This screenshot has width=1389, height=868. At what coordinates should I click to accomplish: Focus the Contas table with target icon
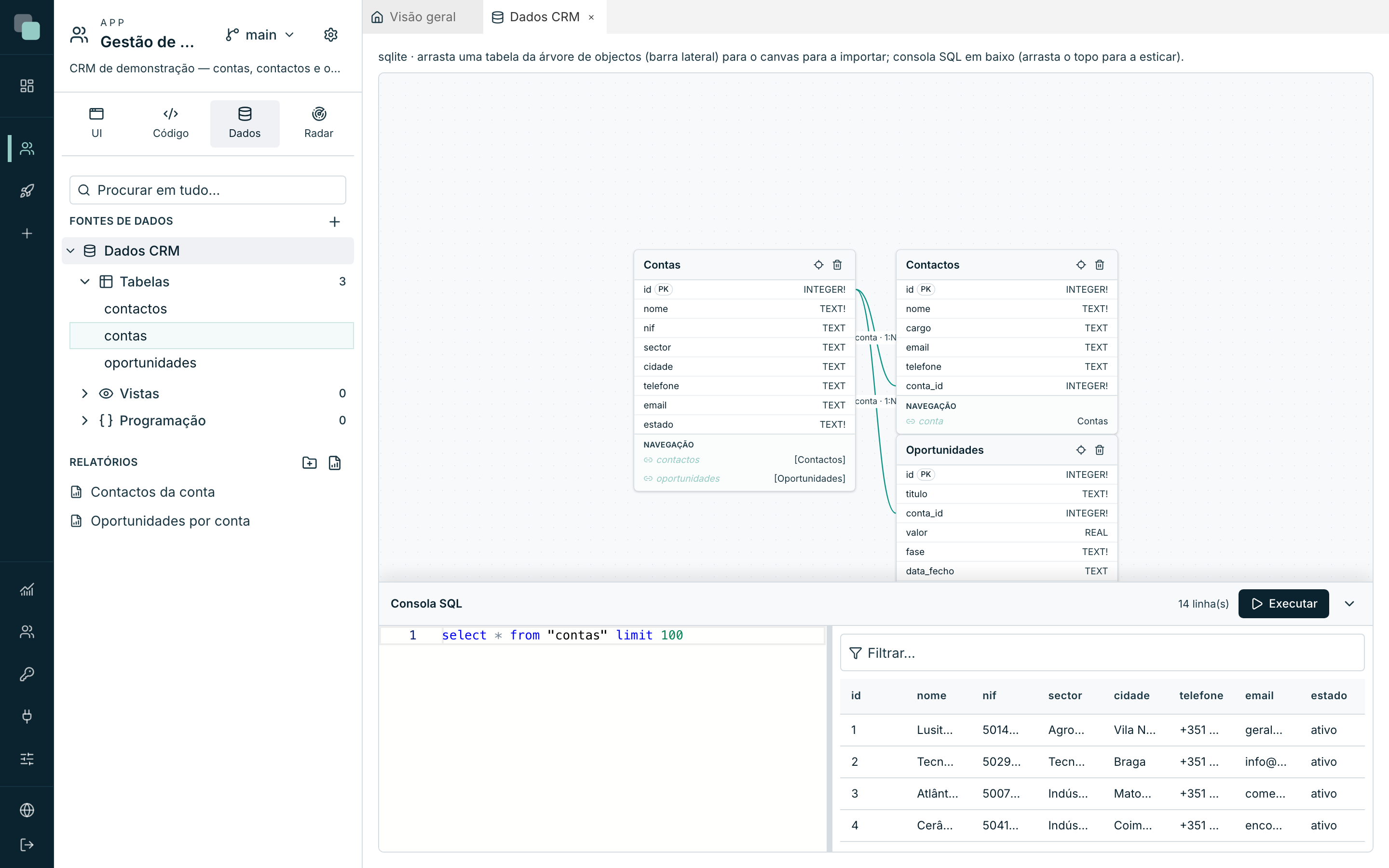[x=818, y=265]
